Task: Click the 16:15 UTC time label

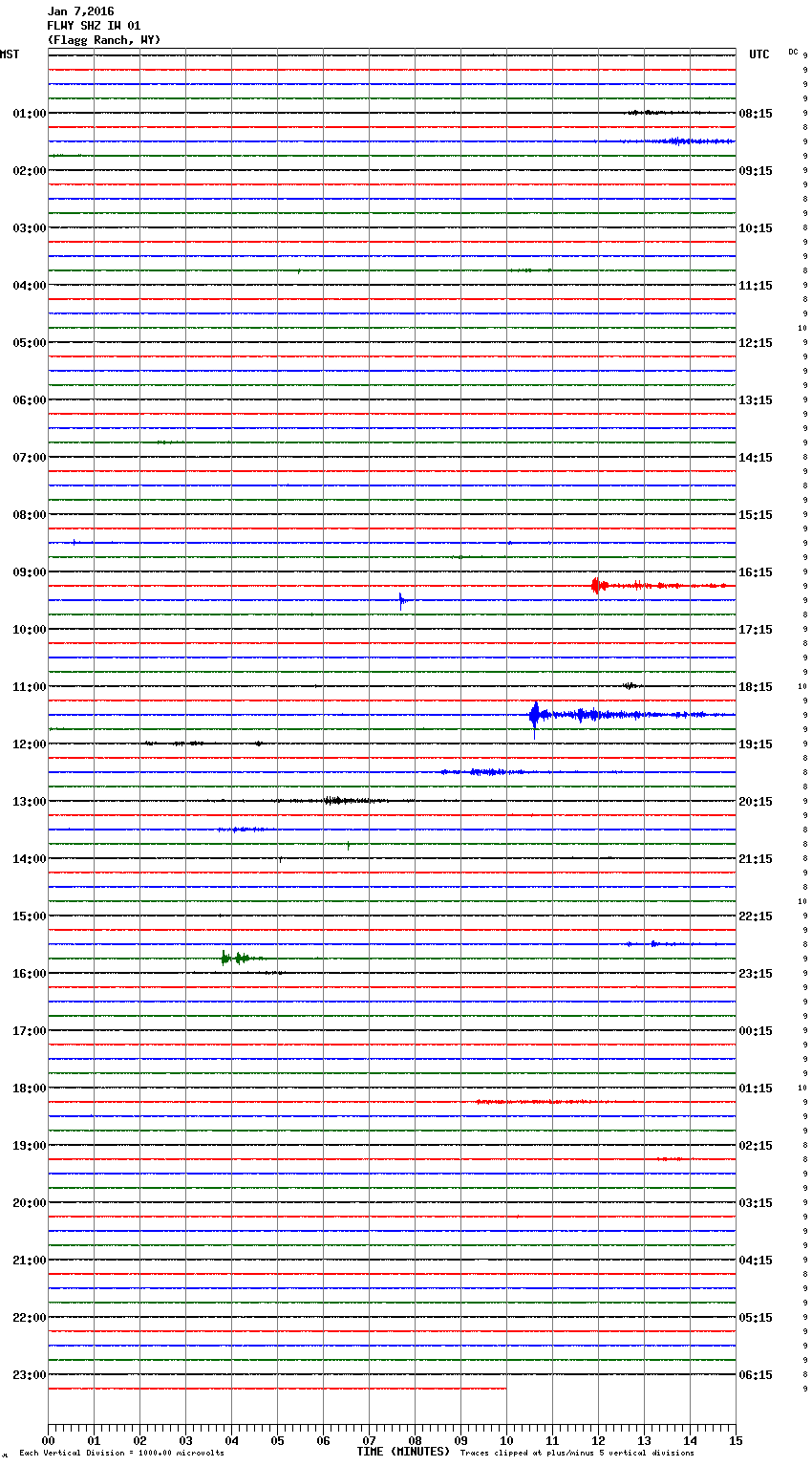Action: (x=756, y=571)
